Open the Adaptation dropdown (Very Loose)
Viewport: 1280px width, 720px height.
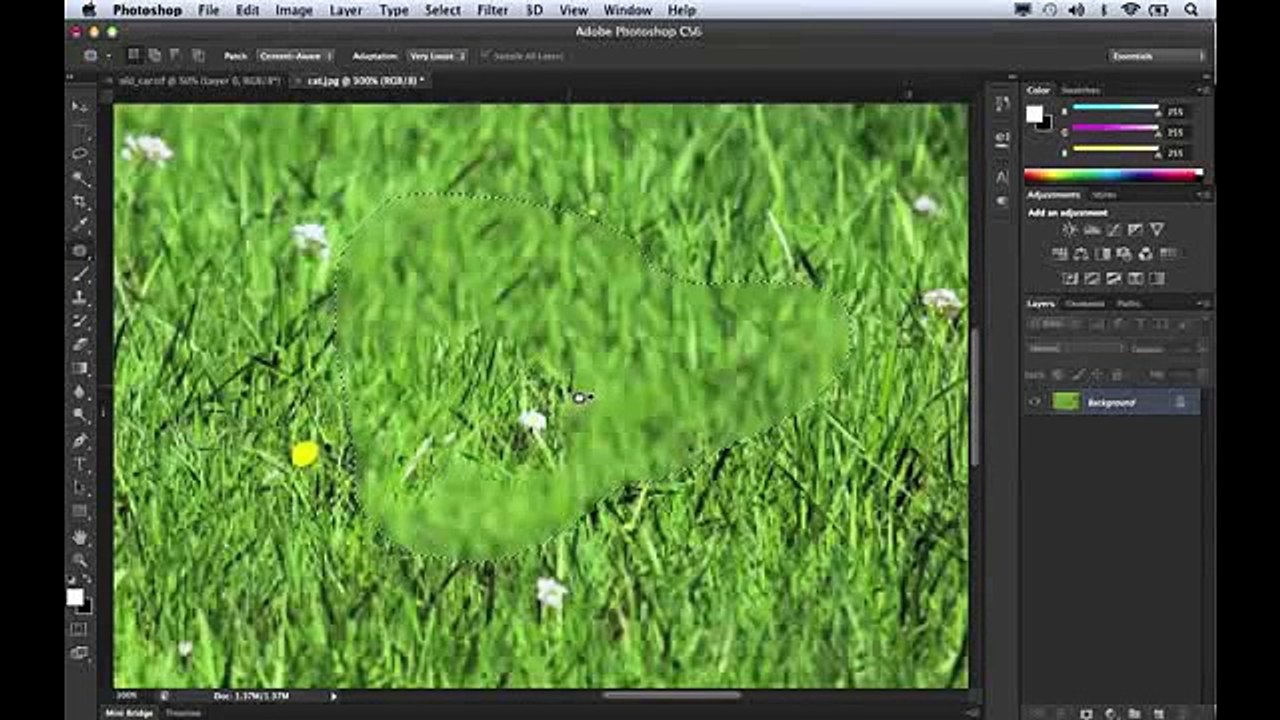tap(437, 56)
